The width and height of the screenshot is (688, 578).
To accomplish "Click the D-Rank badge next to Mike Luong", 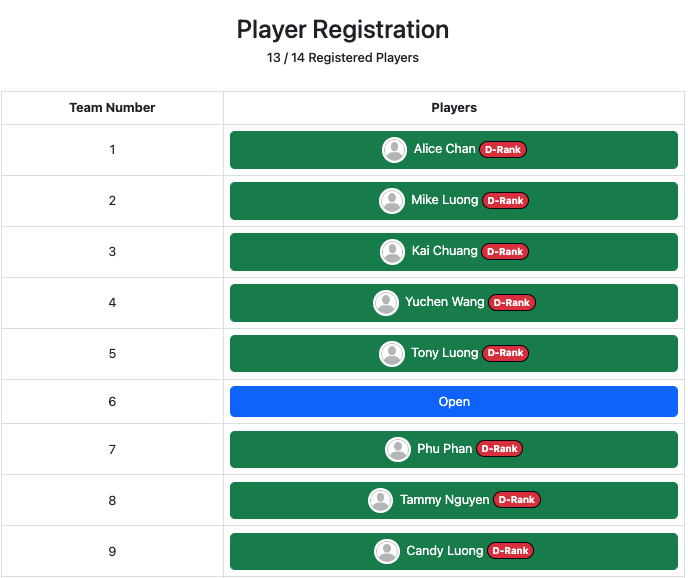I will point(505,201).
